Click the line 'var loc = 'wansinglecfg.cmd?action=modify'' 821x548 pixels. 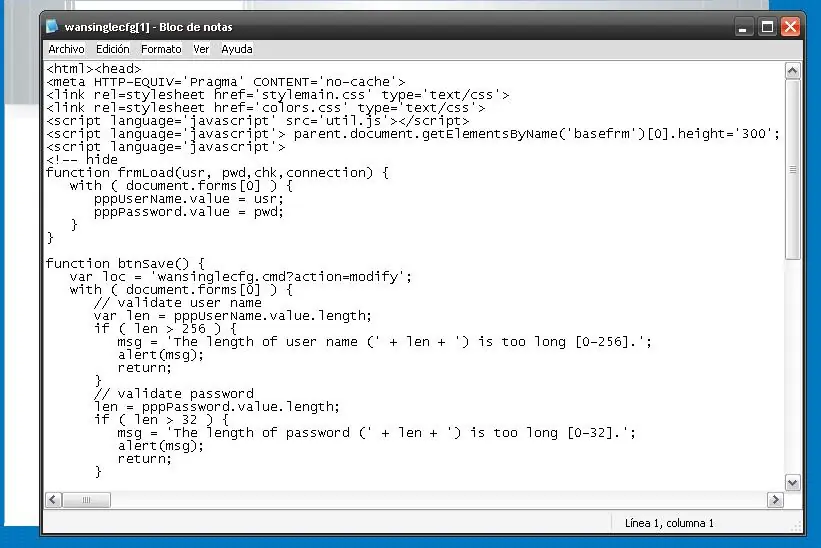(241, 277)
